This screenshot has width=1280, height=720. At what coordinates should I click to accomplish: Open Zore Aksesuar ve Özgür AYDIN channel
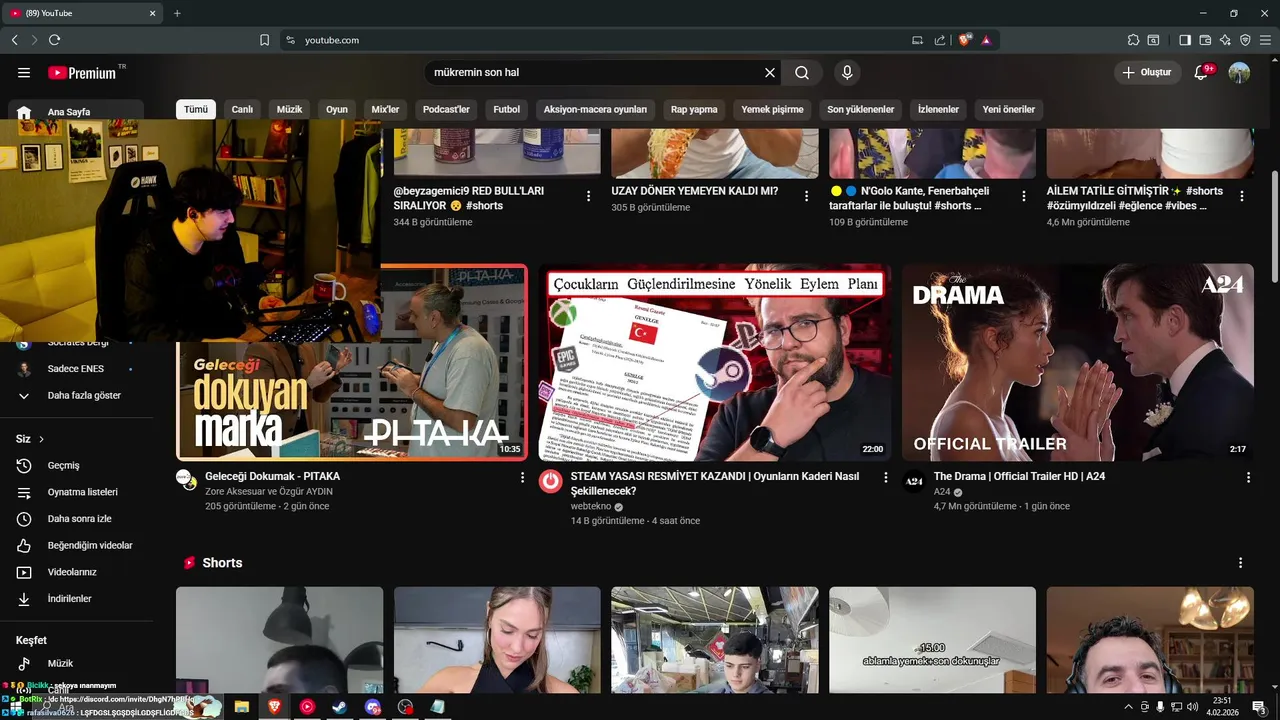(x=269, y=492)
